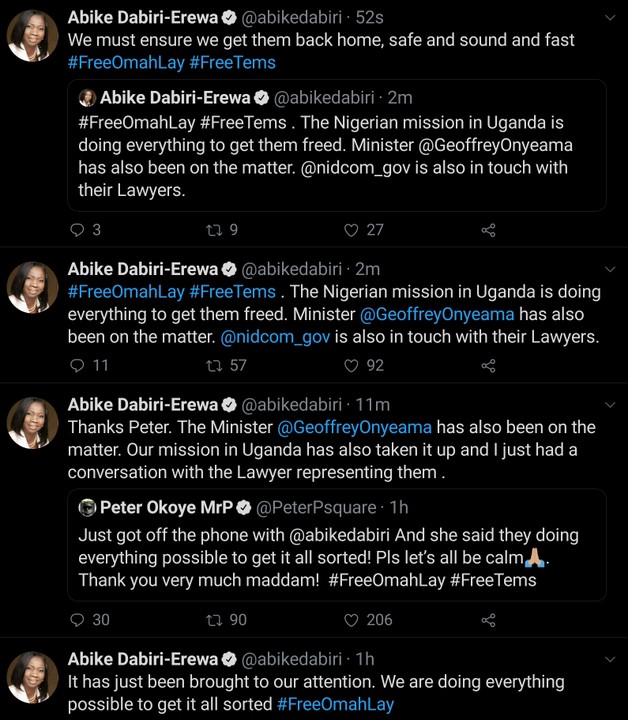Viewport: 628px width, 720px height.
Task: Share the tweet with 92 likes
Action: coord(488,366)
